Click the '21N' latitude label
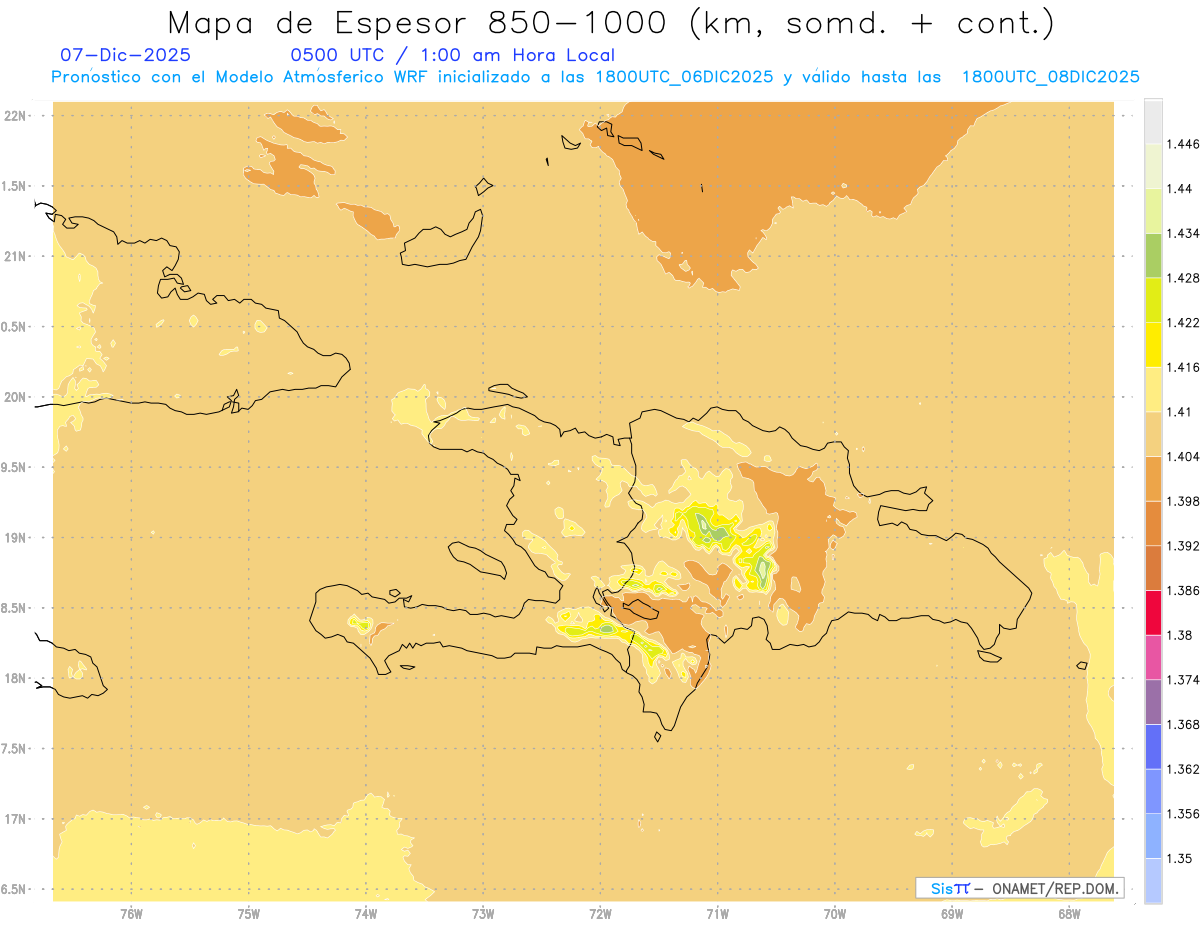Viewport: 1200px width, 927px height. click(x=17, y=256)
